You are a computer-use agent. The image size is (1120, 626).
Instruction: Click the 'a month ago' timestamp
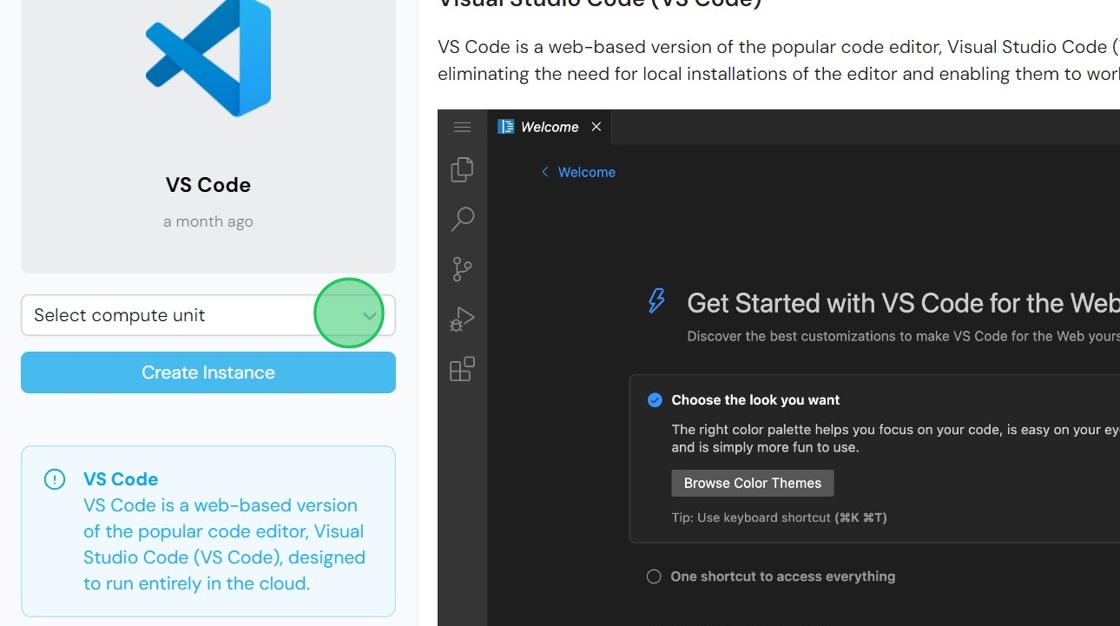(208, 222)
